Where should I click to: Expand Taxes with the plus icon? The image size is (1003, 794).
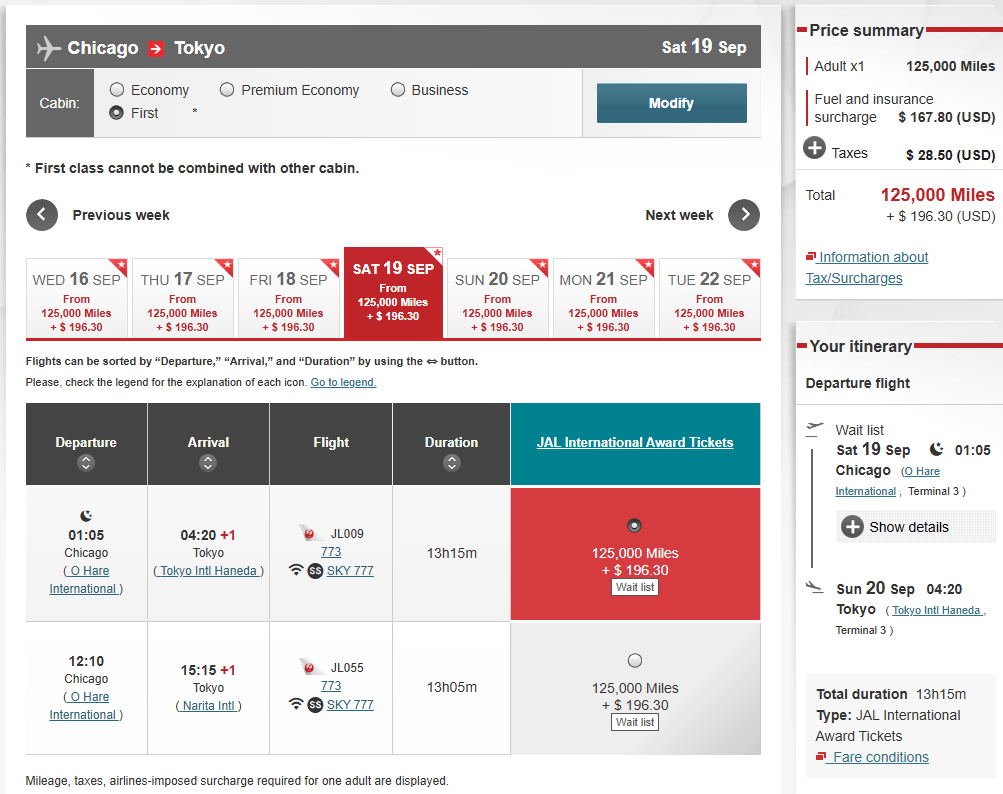coord(814,148)
